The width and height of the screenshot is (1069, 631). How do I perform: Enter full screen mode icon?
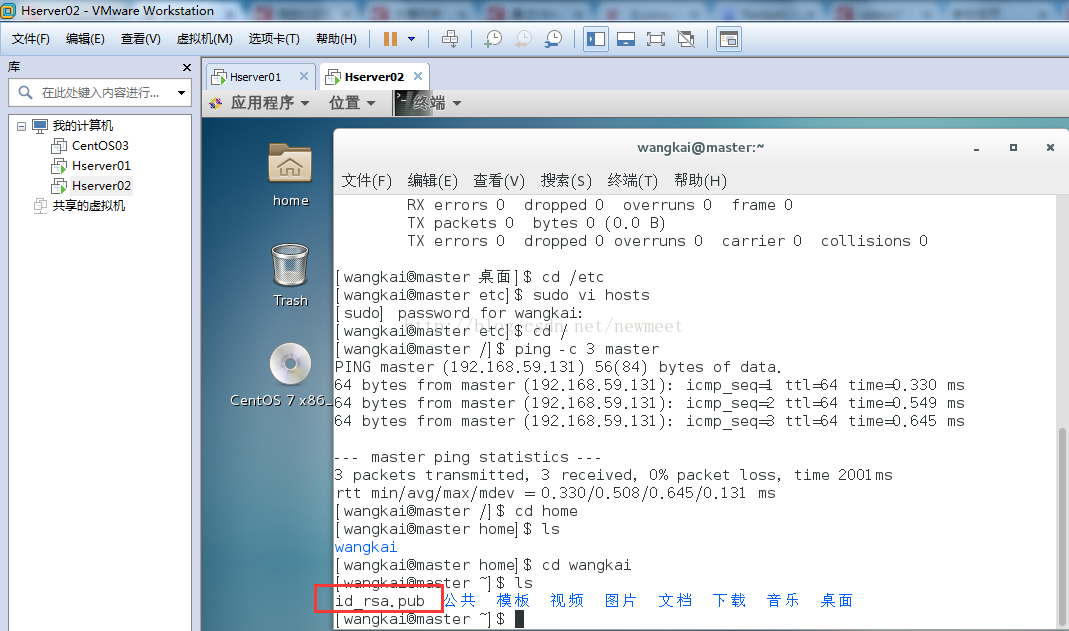pos(656,39)
